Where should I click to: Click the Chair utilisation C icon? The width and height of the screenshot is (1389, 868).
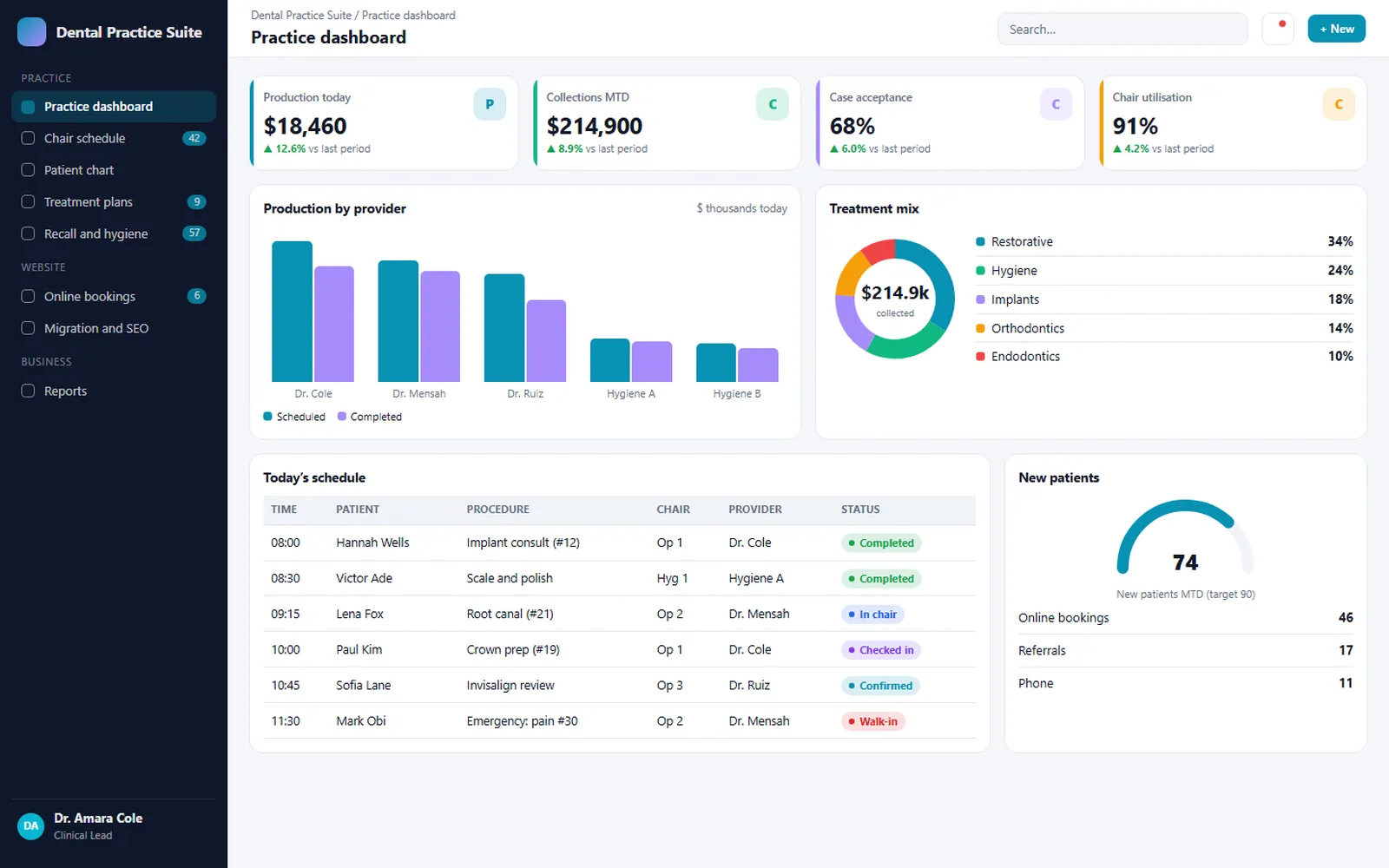click(1339, 104)
